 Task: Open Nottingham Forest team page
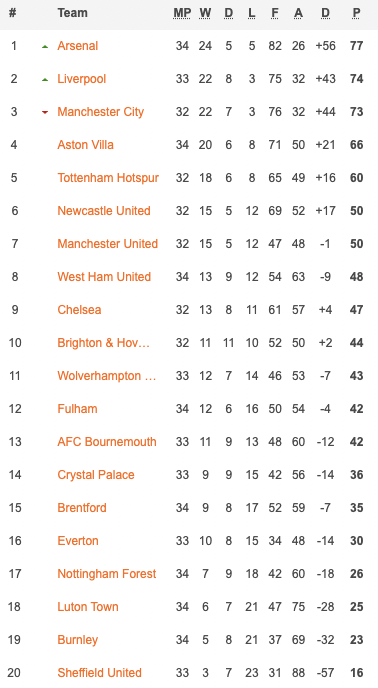point(107,573)
